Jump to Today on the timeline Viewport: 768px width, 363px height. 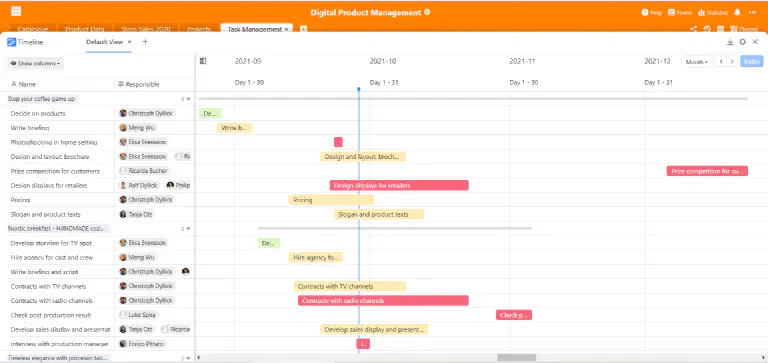tap(751, 62)
